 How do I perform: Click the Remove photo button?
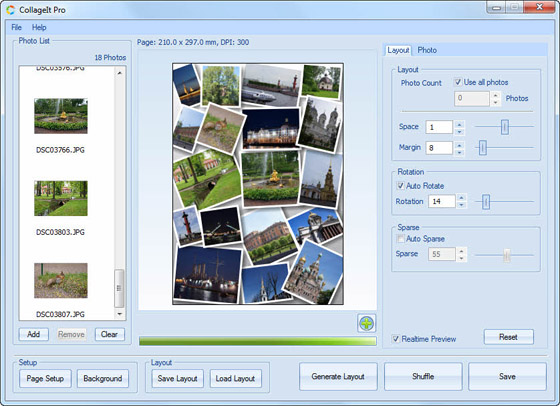tap(71, 334)
